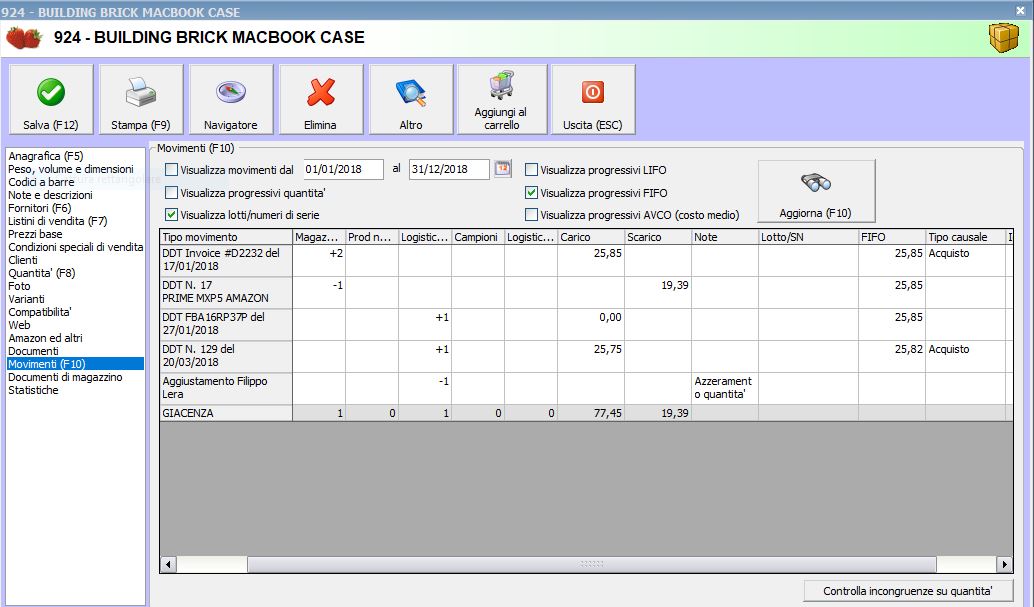Click the start date field 01/01/2018
The width and height of the screenshot is (1034, 607).
point(343,169)
